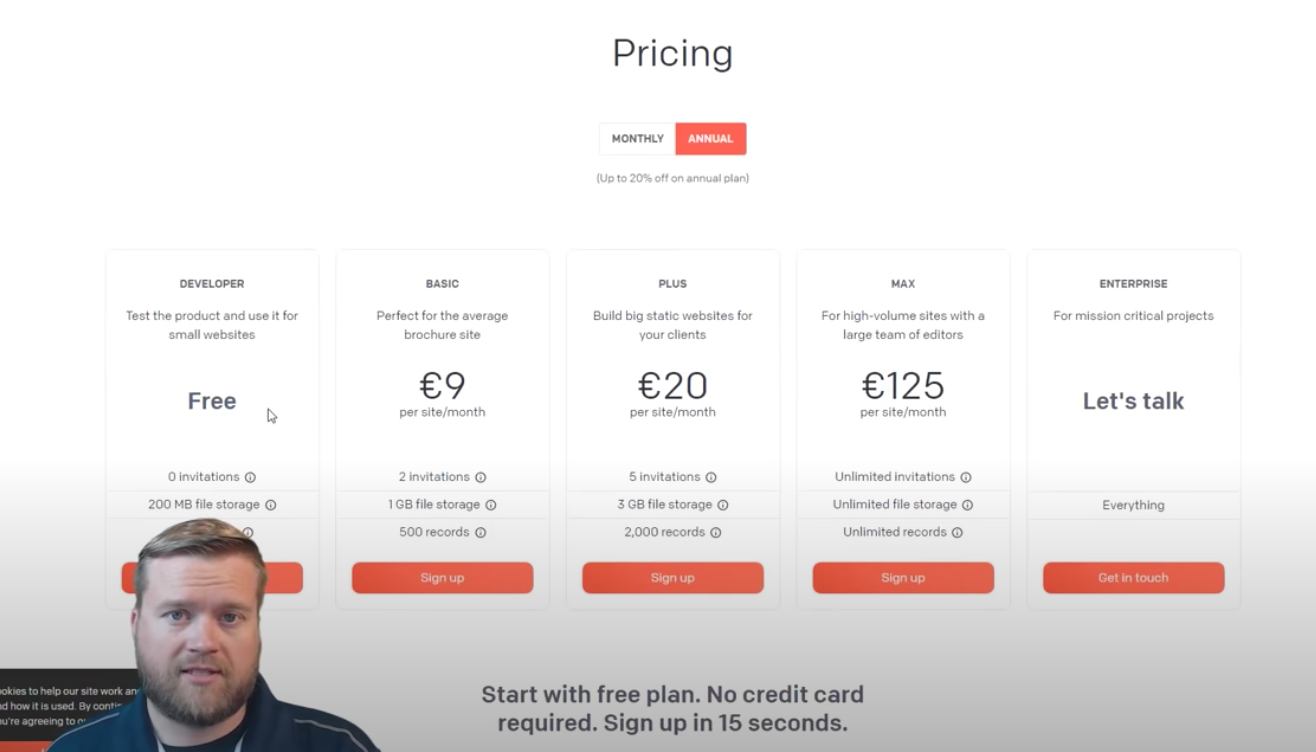Open info icon beside 5 invitations
The image size is (1316, 752).
pos(711,477)
